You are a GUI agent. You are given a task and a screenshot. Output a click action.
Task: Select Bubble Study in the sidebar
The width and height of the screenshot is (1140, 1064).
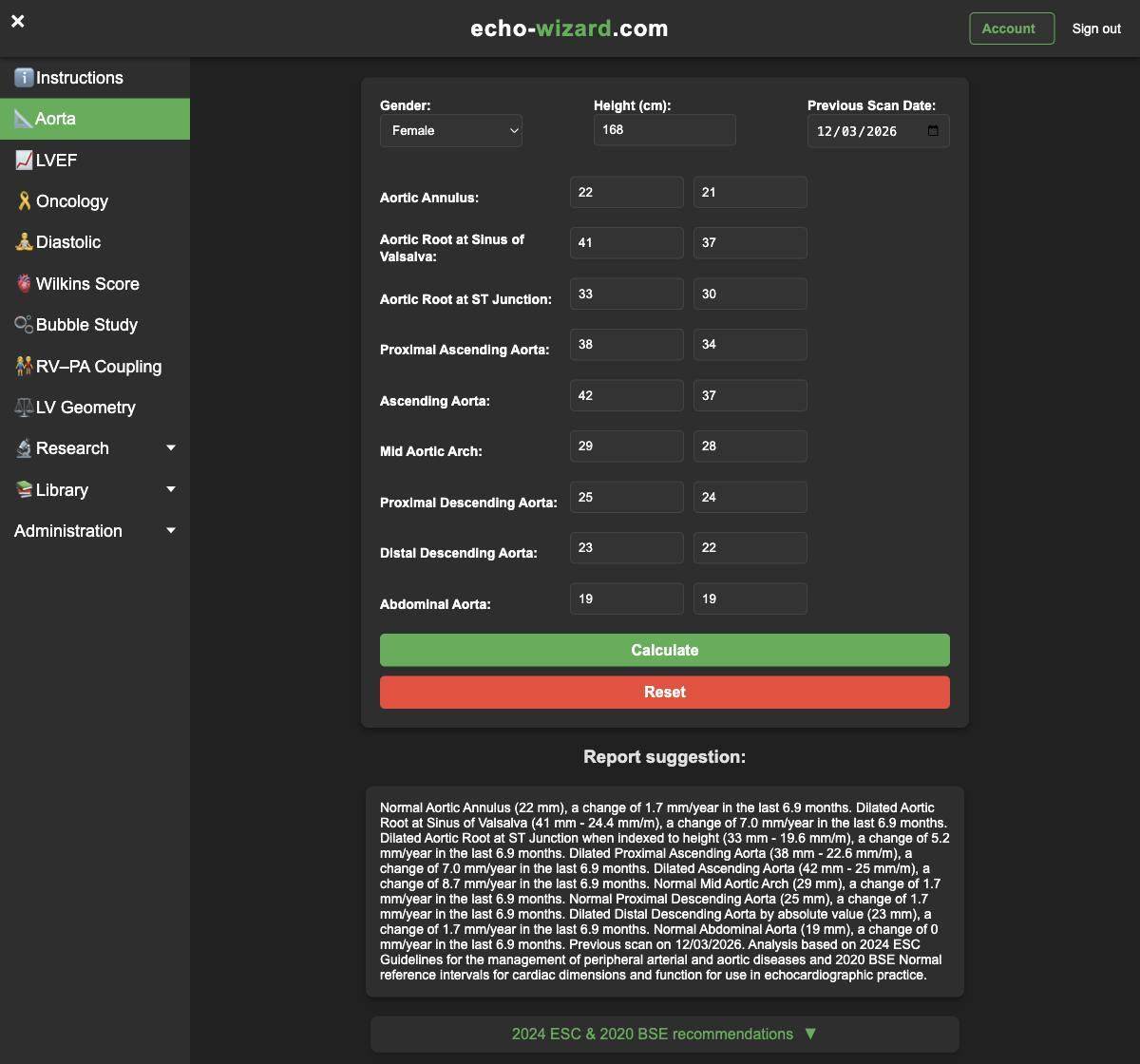pyautogui.click(x=95, y=325)
